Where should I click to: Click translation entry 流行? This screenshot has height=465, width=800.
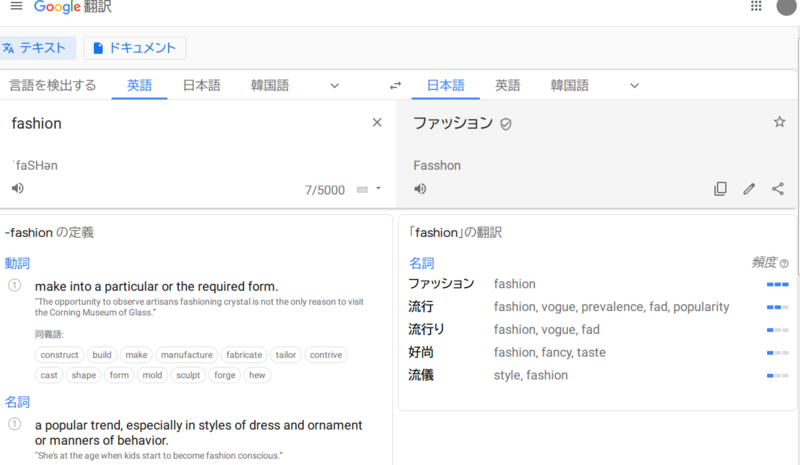click(421, 307)
